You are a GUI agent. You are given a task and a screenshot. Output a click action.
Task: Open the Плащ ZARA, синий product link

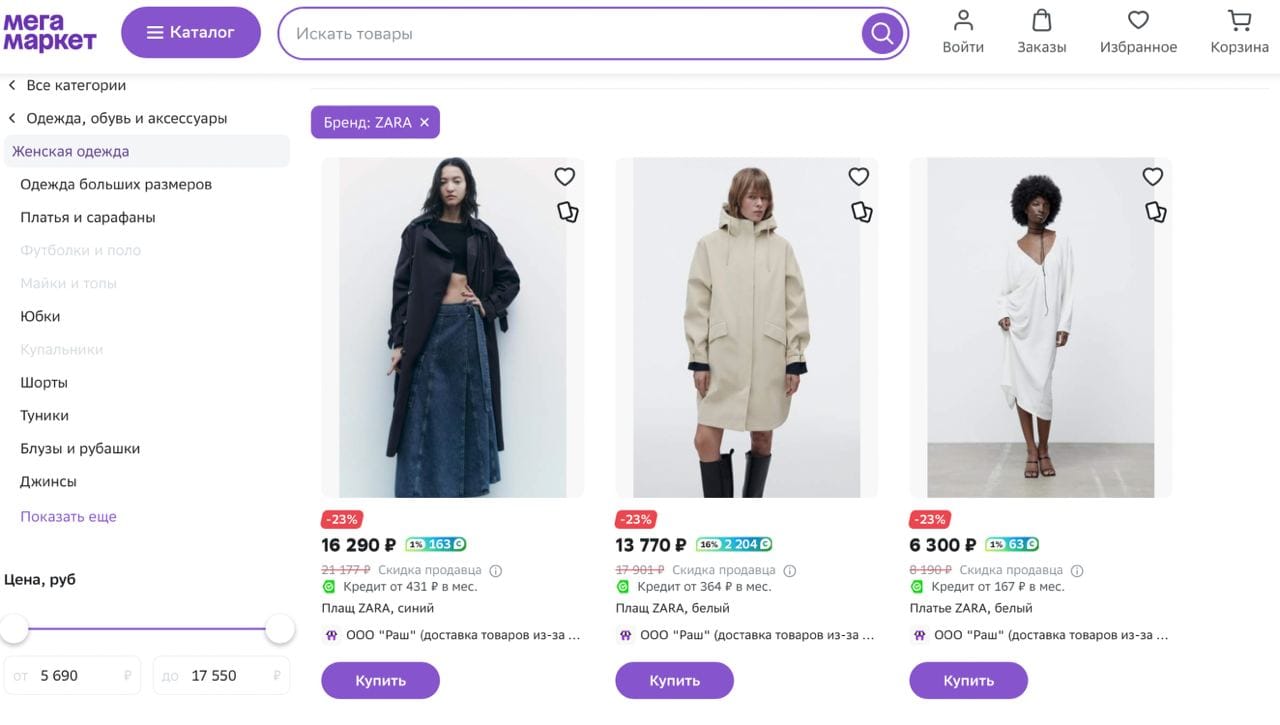379,608
